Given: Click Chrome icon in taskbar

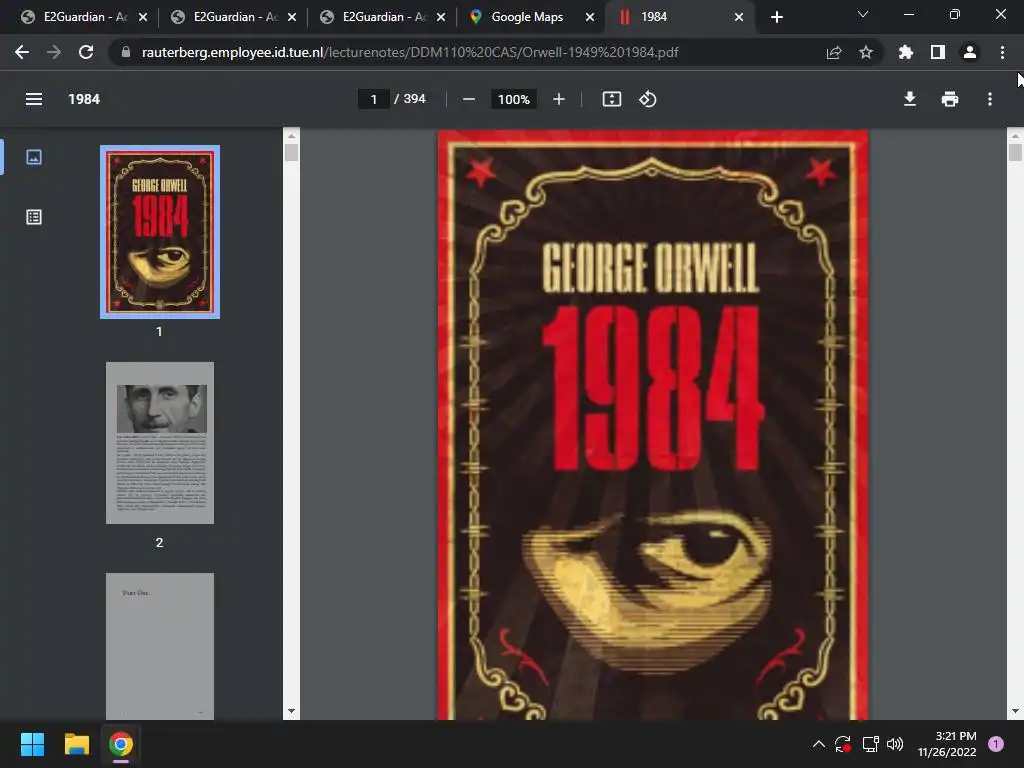Looking at the screenshot, I should click(121, 744).
